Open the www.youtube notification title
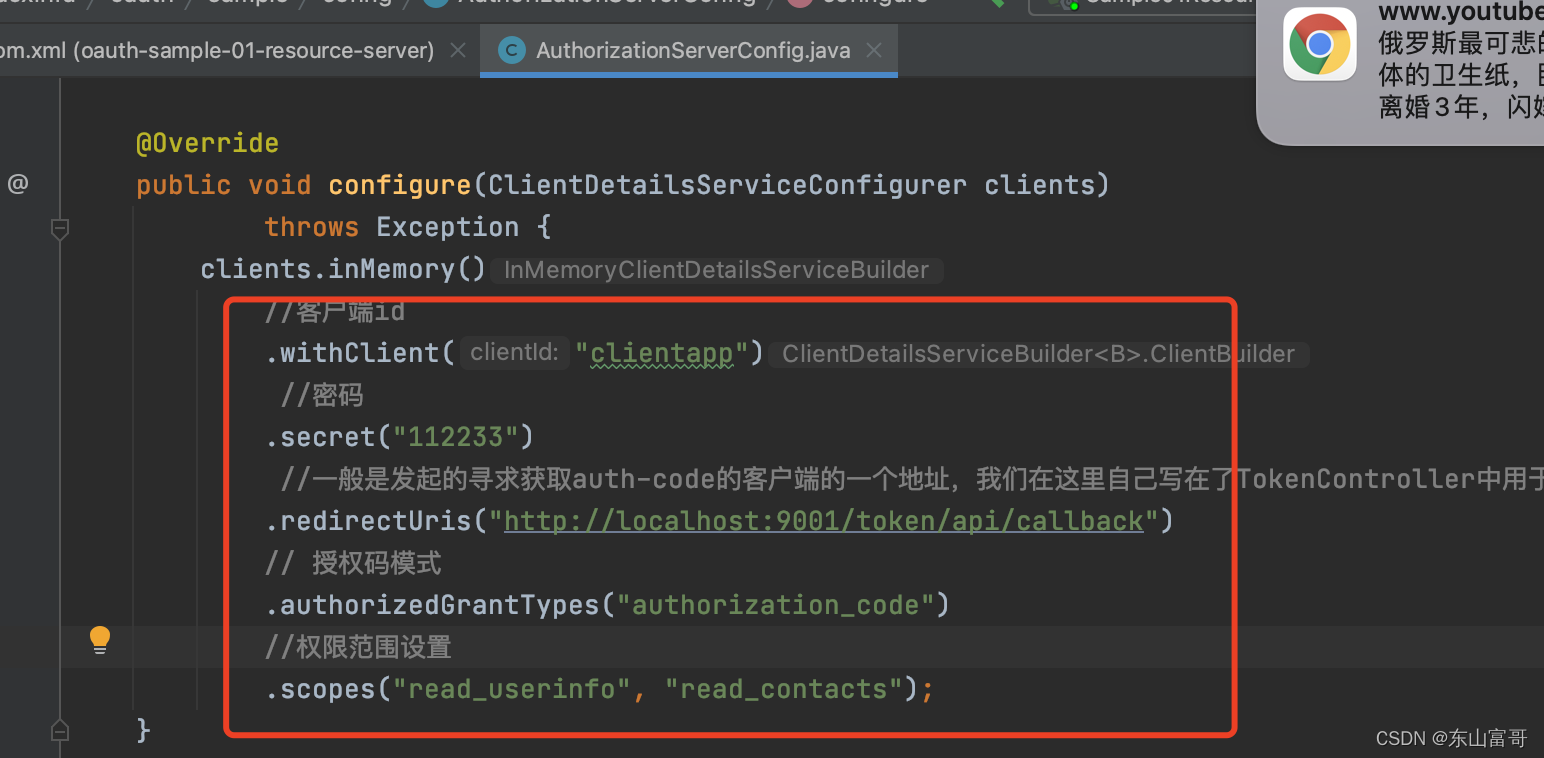Viewport: 1544px width, 758px height. point(1461,13)
